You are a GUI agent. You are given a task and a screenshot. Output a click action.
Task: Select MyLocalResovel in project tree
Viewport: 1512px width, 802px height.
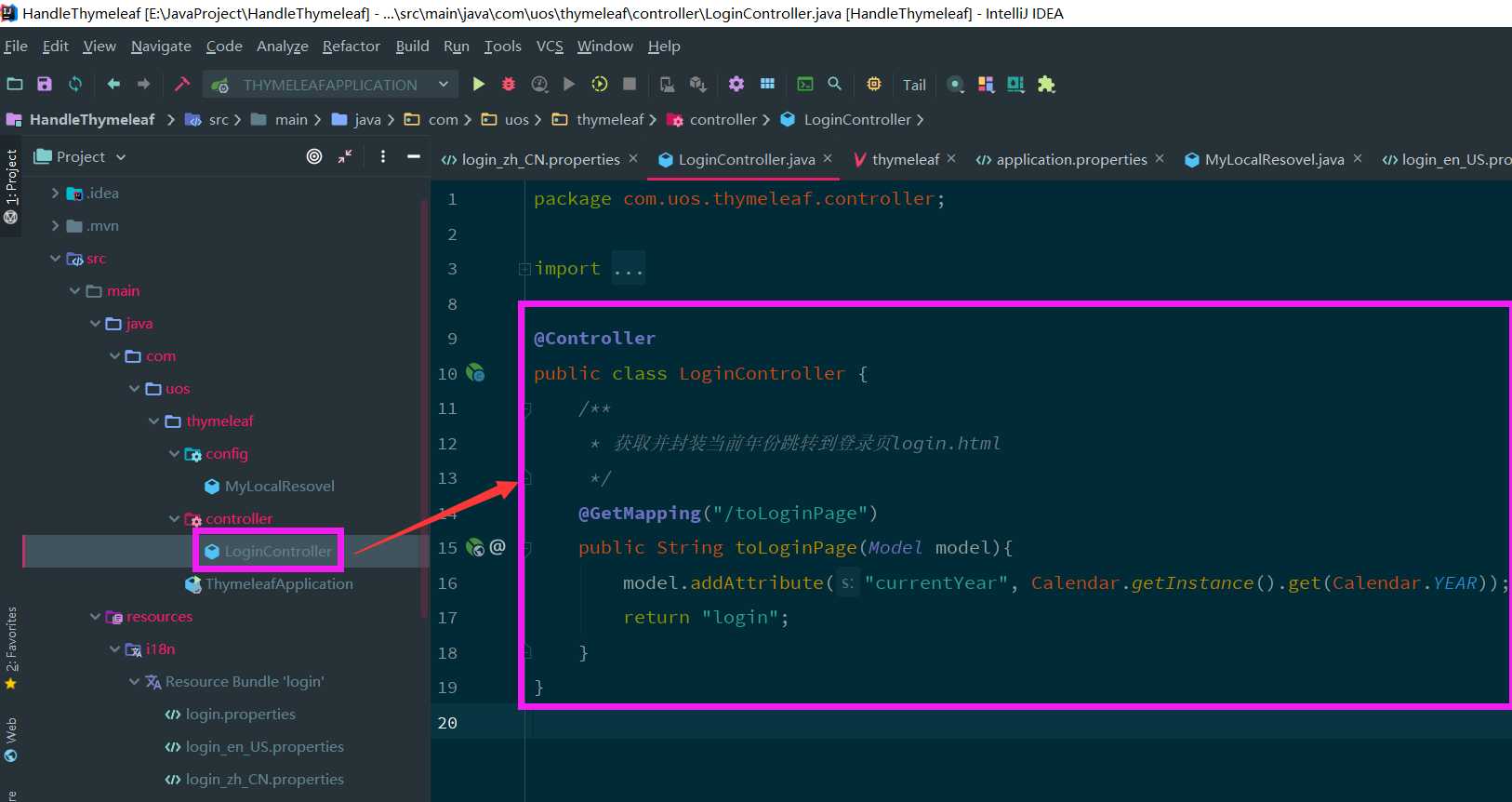[x=279, y=486]
